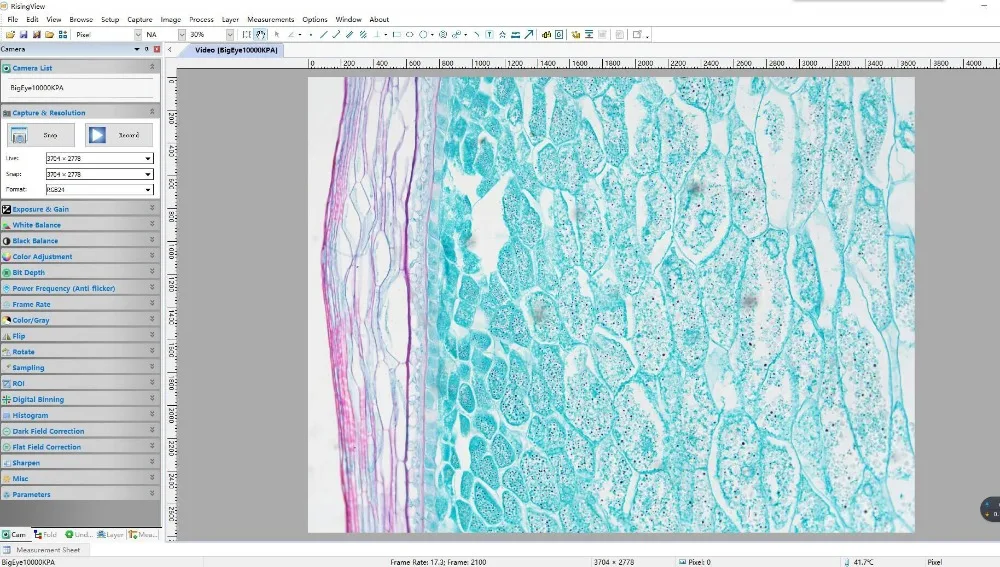Expand the Exposure & Gain section
Image resolution: width=1000 pixels, height=567 pixels.
(80, 209)
